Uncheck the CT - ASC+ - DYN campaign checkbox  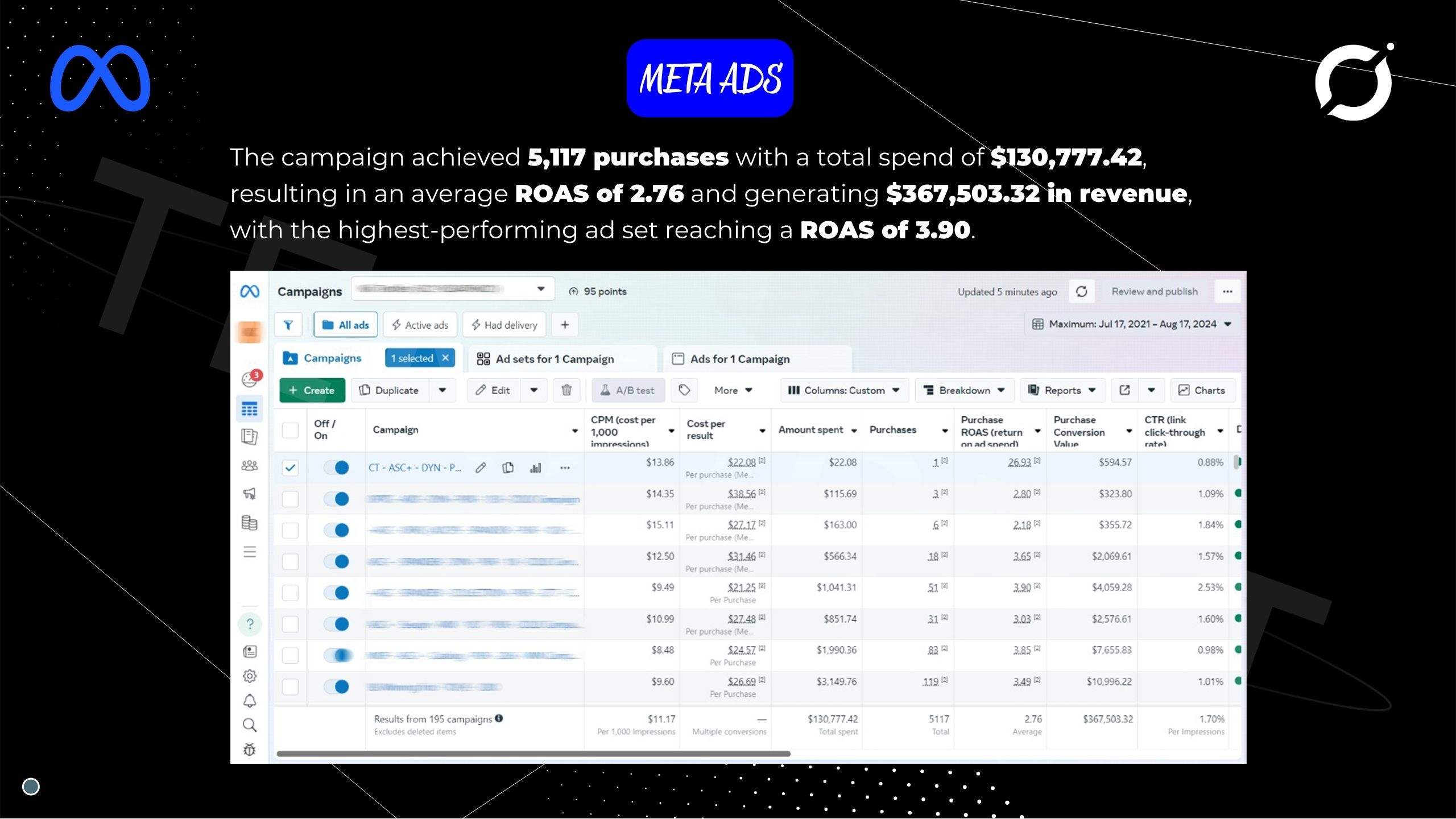click(x=290, y=468)
